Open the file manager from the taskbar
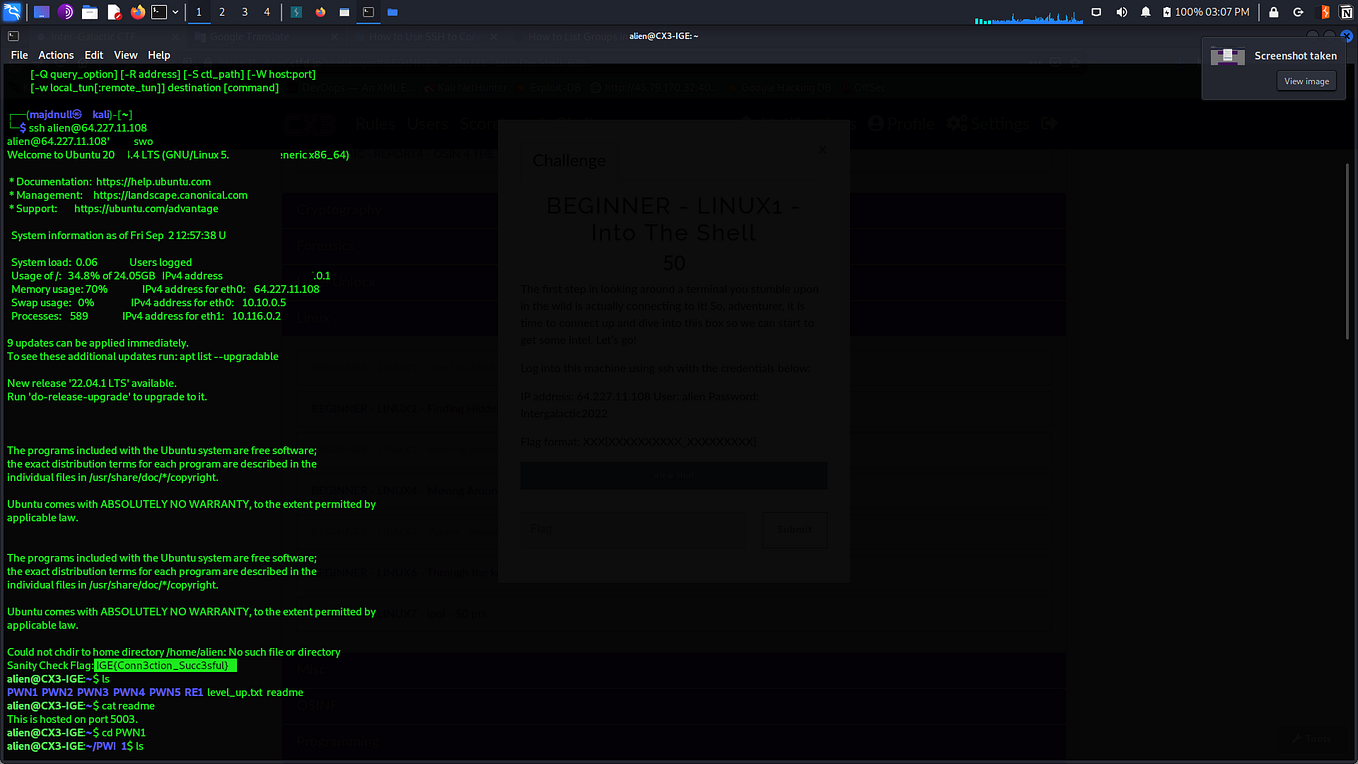The height and width of the screenshot is (764, 1358). 90,12
